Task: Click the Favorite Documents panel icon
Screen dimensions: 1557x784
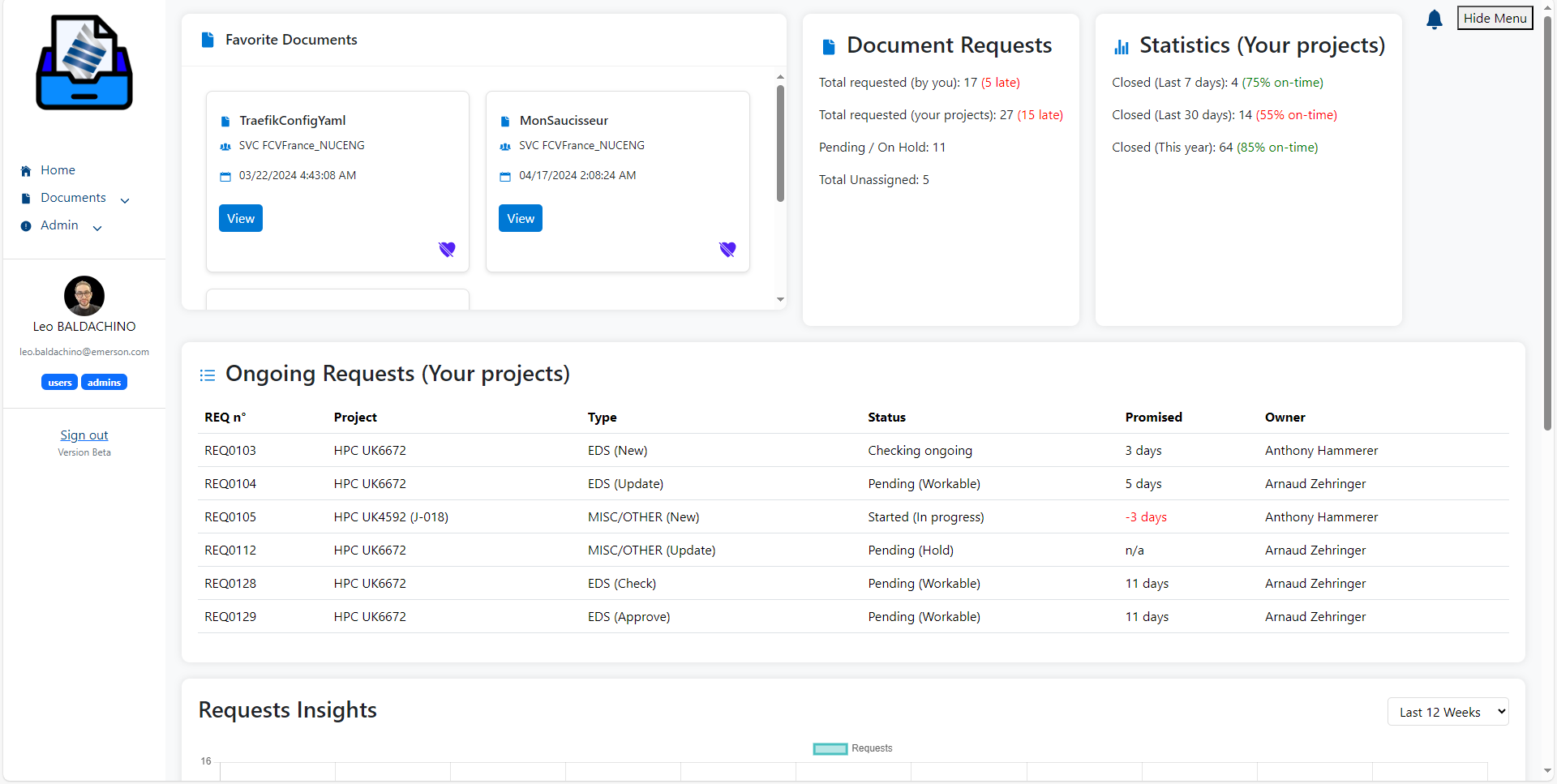Action: click(x=208, y=39)
